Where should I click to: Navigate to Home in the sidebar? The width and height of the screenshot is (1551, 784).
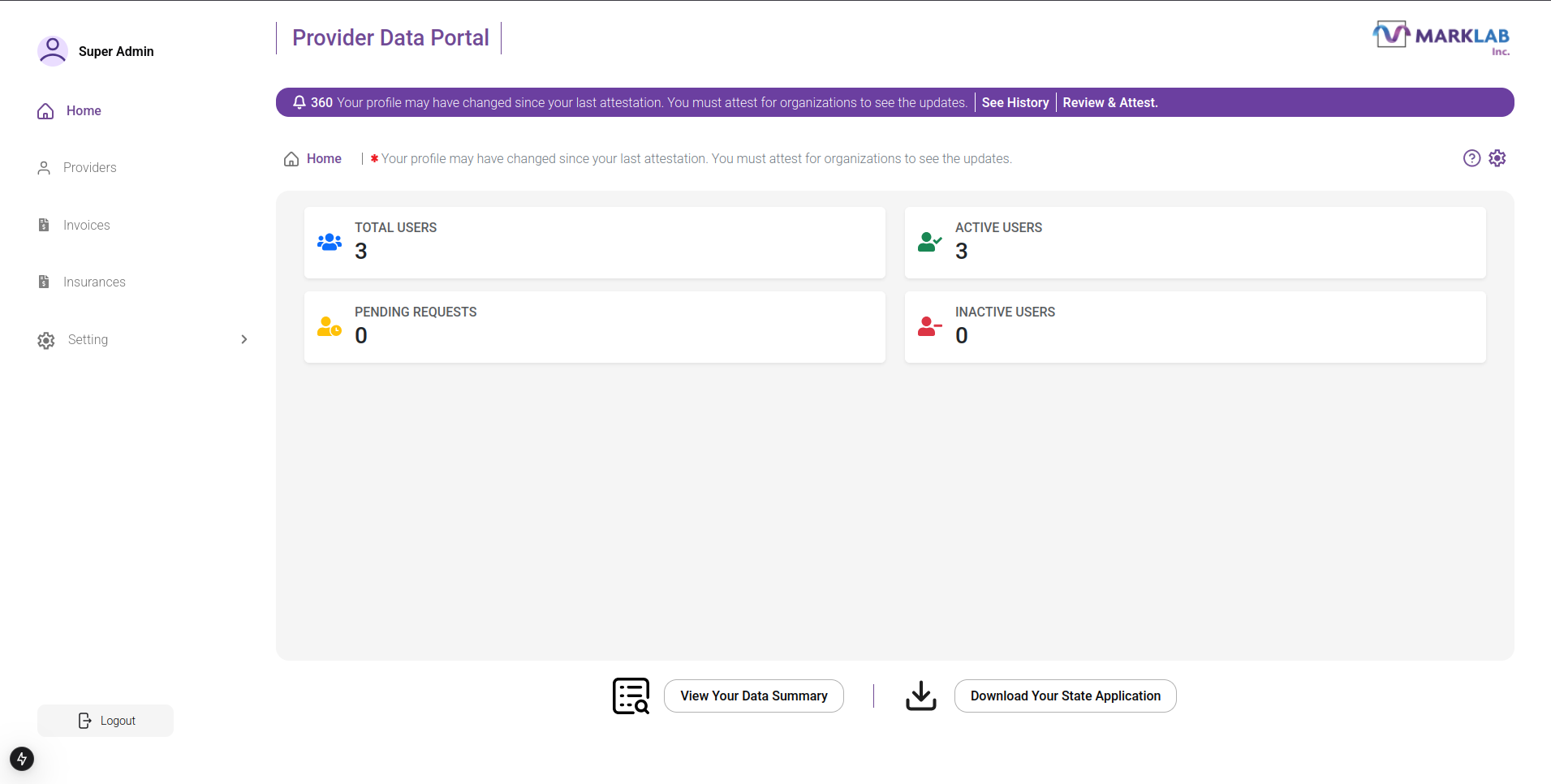pyautogui.click(x=84, y=111)
